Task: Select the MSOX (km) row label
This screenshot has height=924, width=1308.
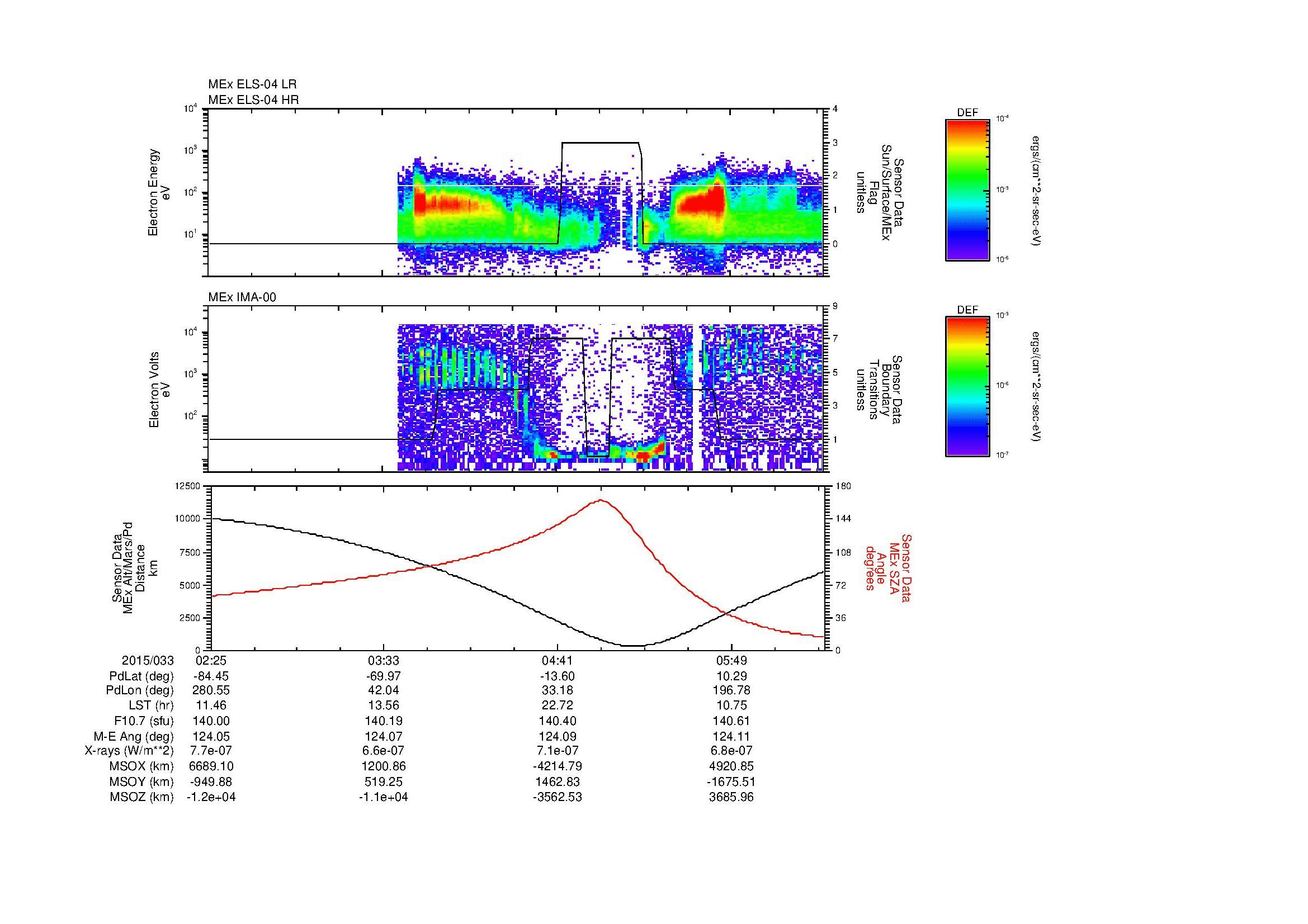Action: click(x=141, y=766)
